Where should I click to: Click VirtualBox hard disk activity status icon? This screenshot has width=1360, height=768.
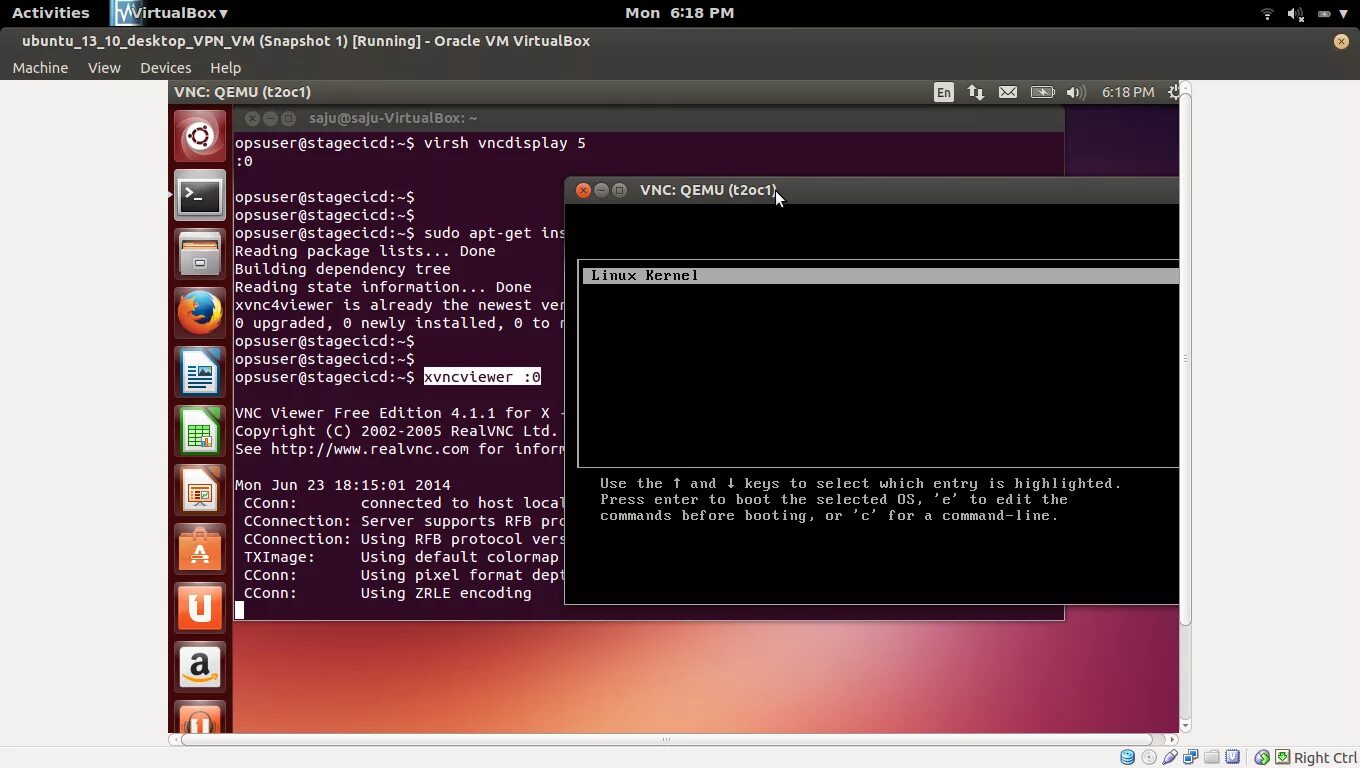[1127, 757]
